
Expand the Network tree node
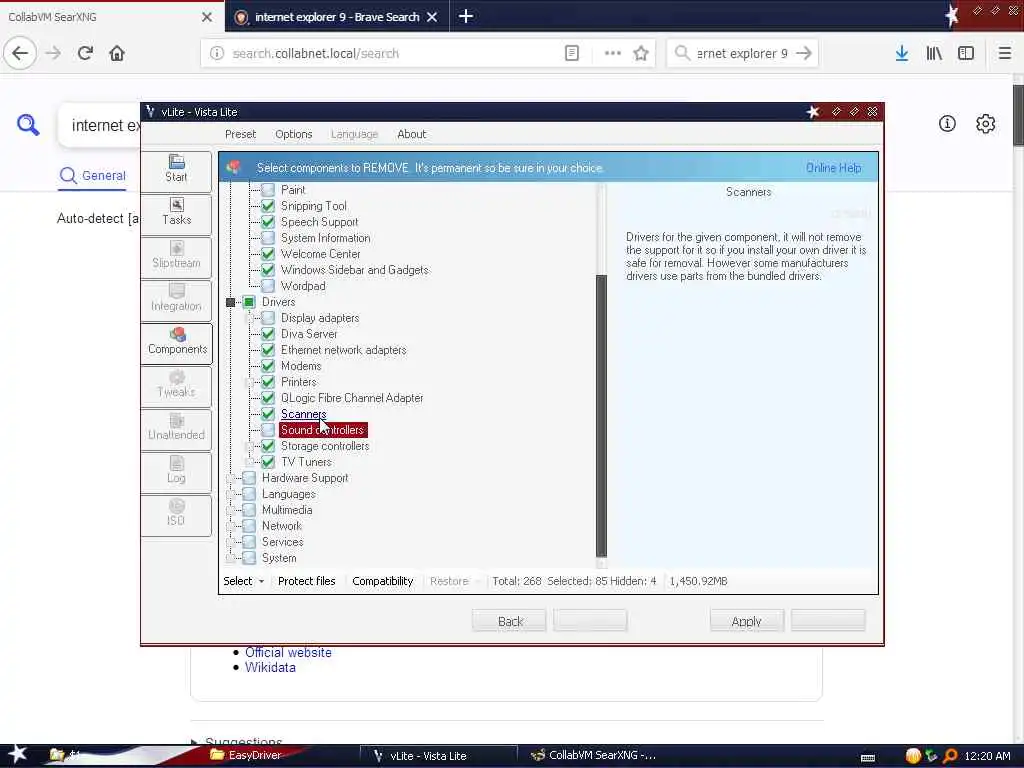[x=231, y=526]
